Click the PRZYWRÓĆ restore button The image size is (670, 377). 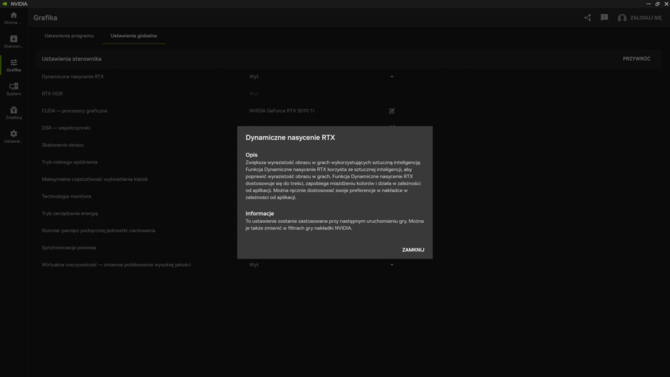point(636,59)
